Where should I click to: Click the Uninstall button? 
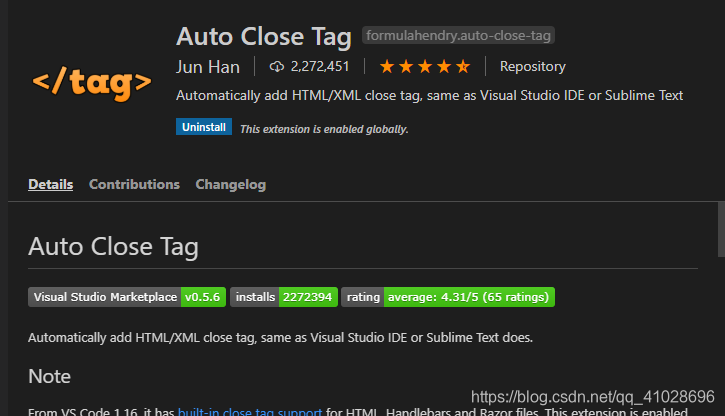203,127
